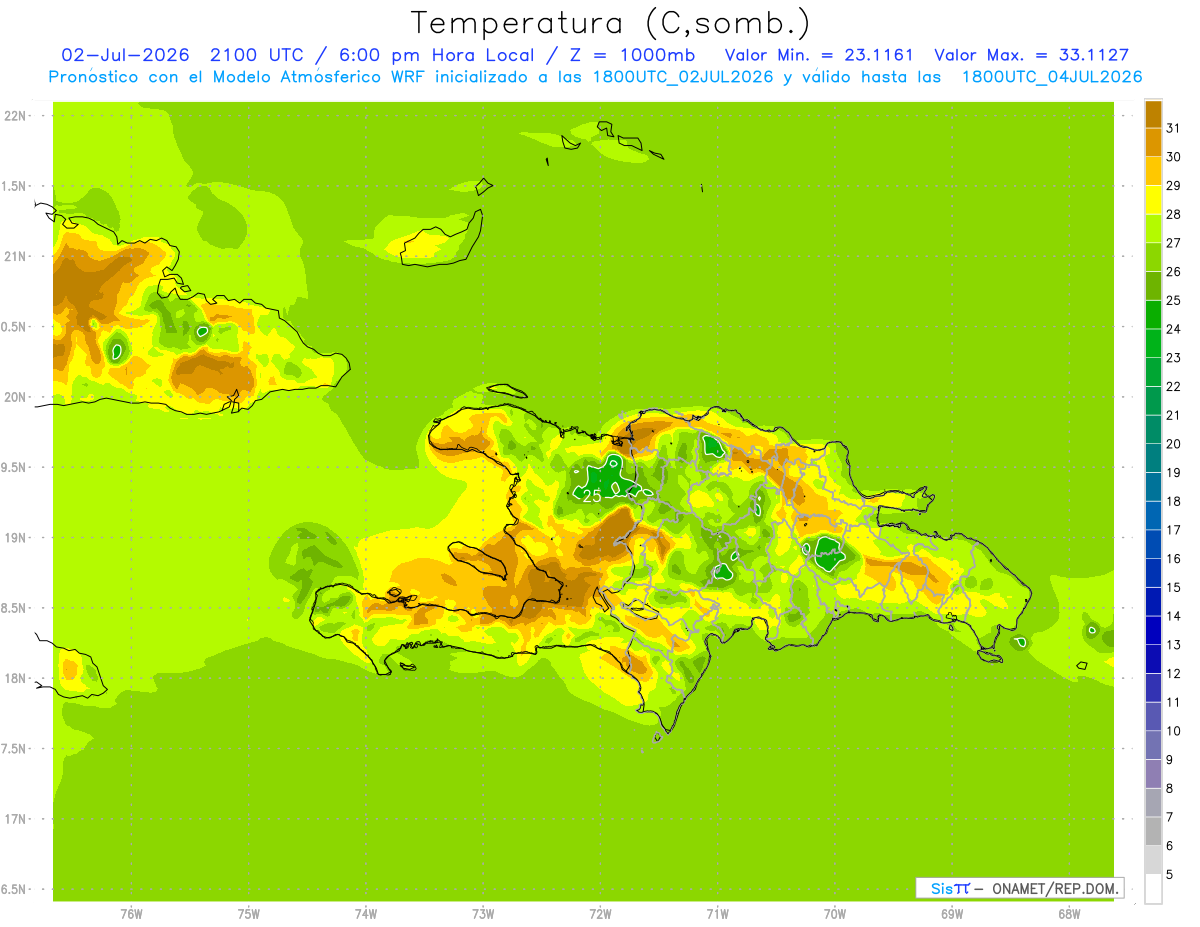Click the blue legend swatch between 15 and 16
Screen dimensions: 1200x927
tap(1153, 573)
